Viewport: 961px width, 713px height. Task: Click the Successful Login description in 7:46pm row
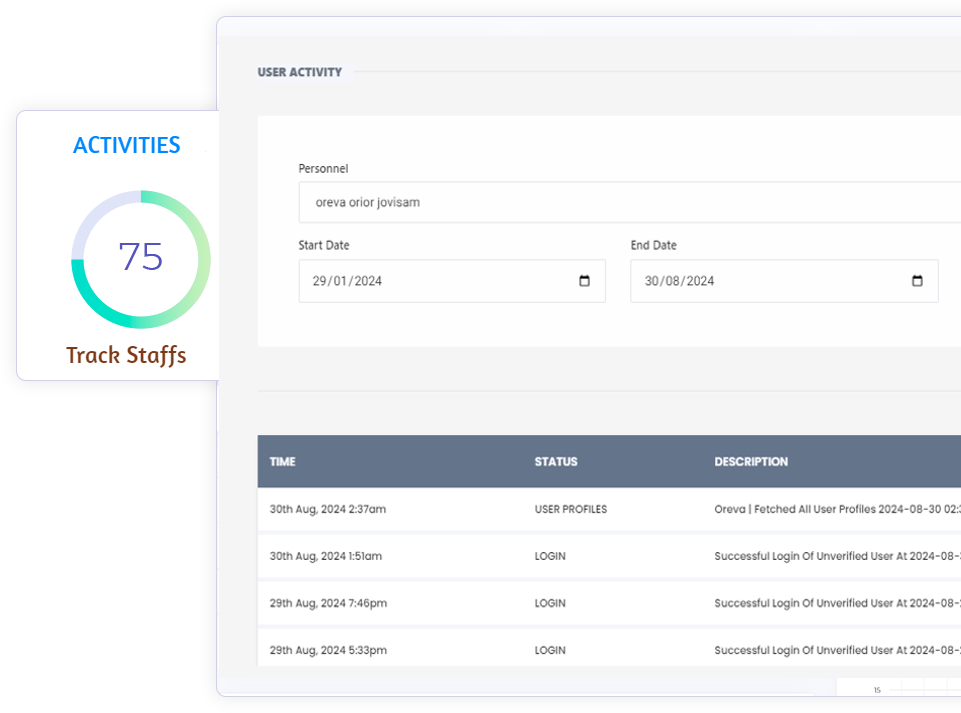click(x=837, y=603)
